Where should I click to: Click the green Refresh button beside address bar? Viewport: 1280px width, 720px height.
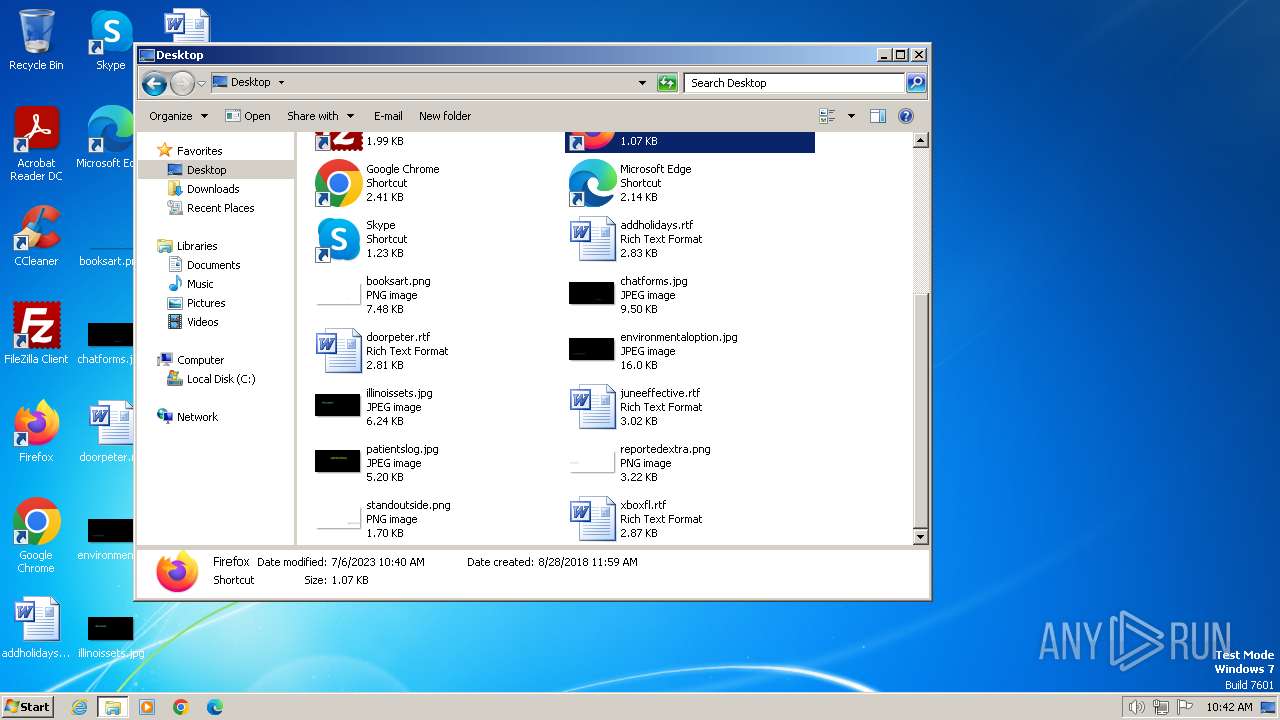tap(667, 83)
